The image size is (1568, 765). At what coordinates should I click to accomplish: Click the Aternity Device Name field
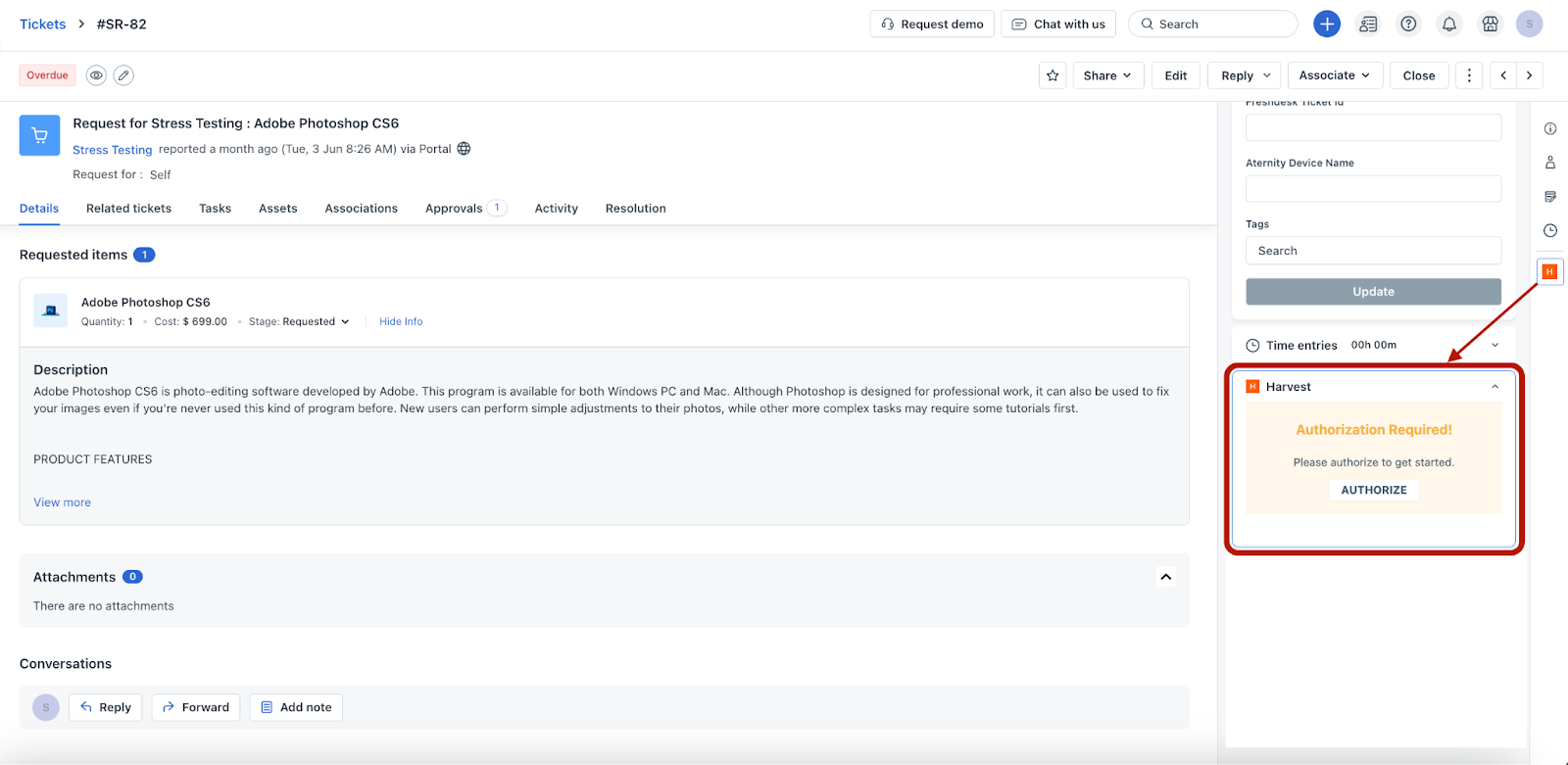pyautogui.click(x=1373, y=189)
